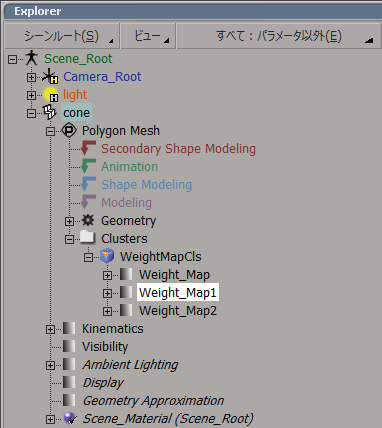Collapse the Polygon Mesh node
382x428 pixels.
tap(50, 132)
